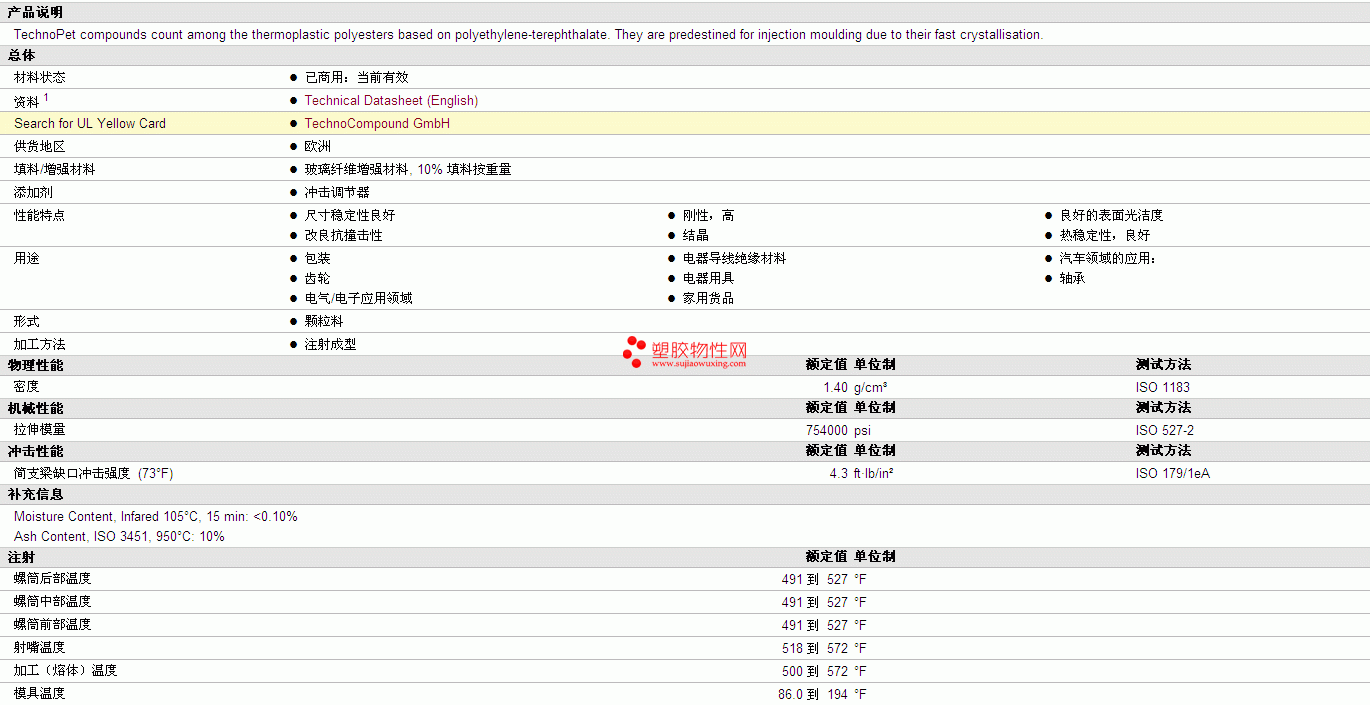
Task: Select the 电器用具 use entry
Action: [709, 278]
